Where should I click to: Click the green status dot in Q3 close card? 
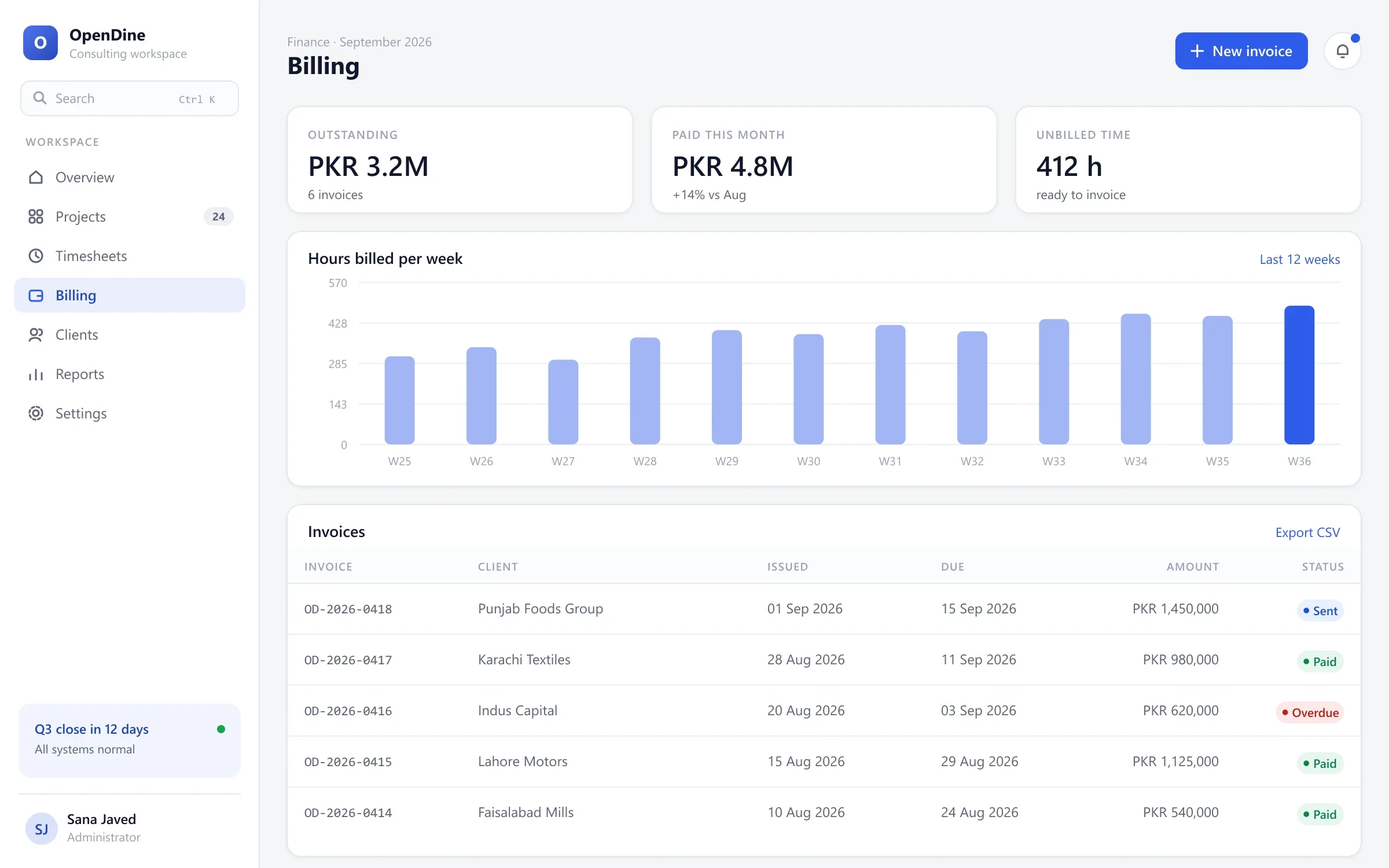click(221, 729)
